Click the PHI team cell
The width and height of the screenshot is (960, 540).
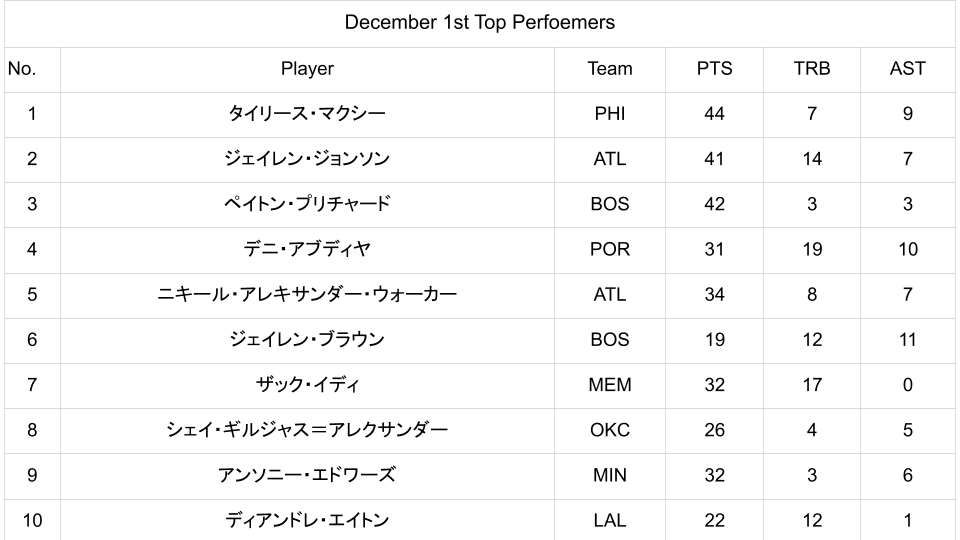pos(610,114)
